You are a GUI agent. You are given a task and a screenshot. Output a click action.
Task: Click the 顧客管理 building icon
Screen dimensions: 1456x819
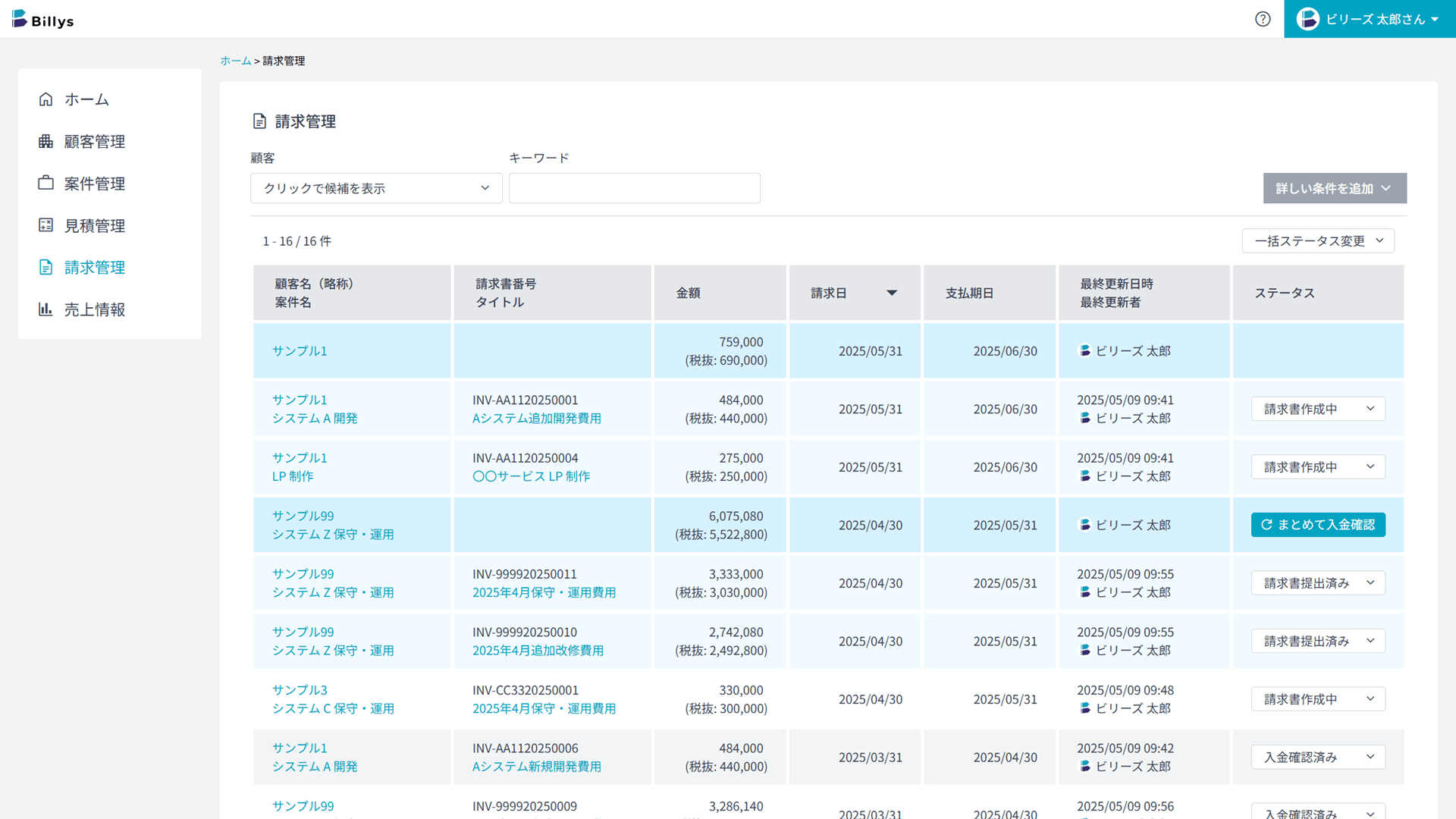[46, 141]
